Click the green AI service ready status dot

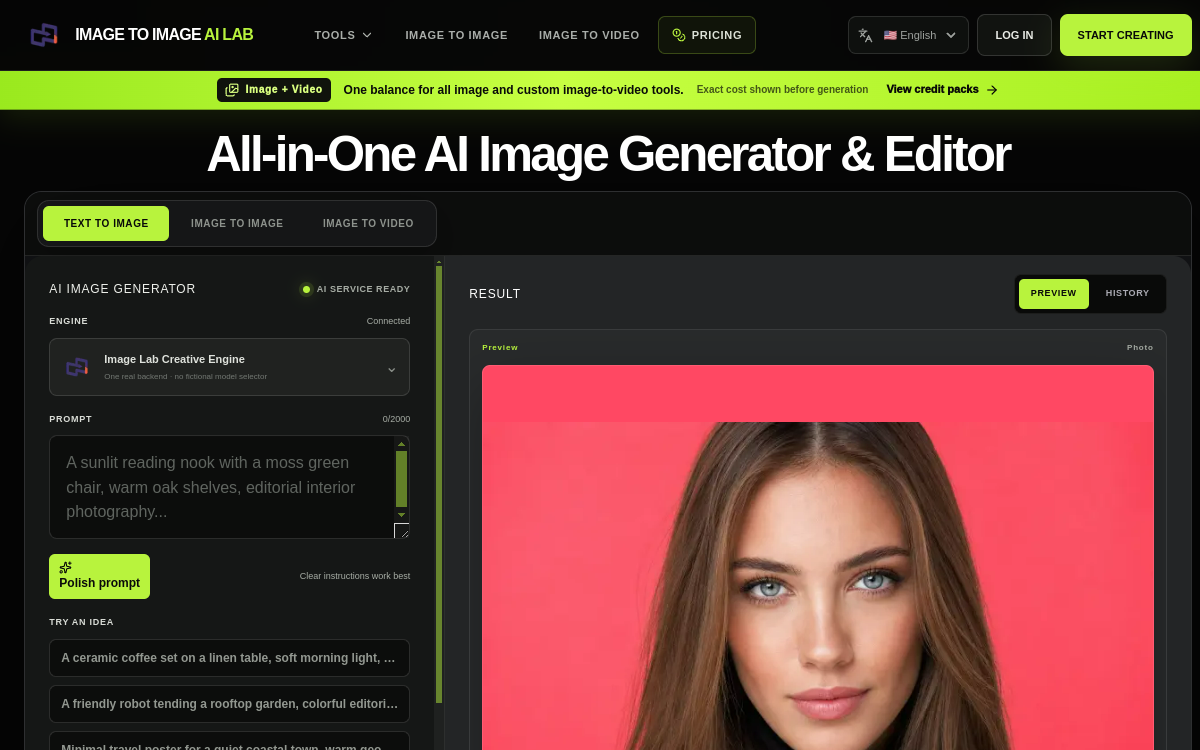coord(306,289)
